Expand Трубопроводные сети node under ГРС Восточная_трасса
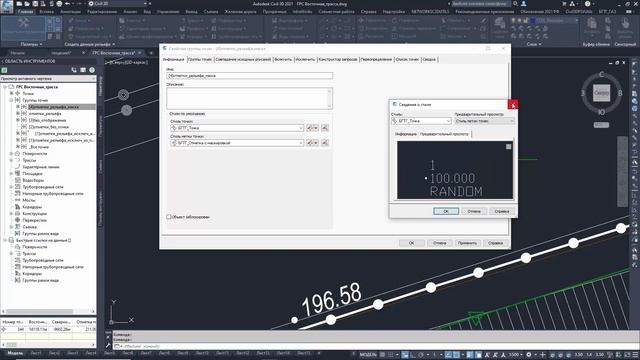Screen dimensions: 640x360 tap(11, 187)
